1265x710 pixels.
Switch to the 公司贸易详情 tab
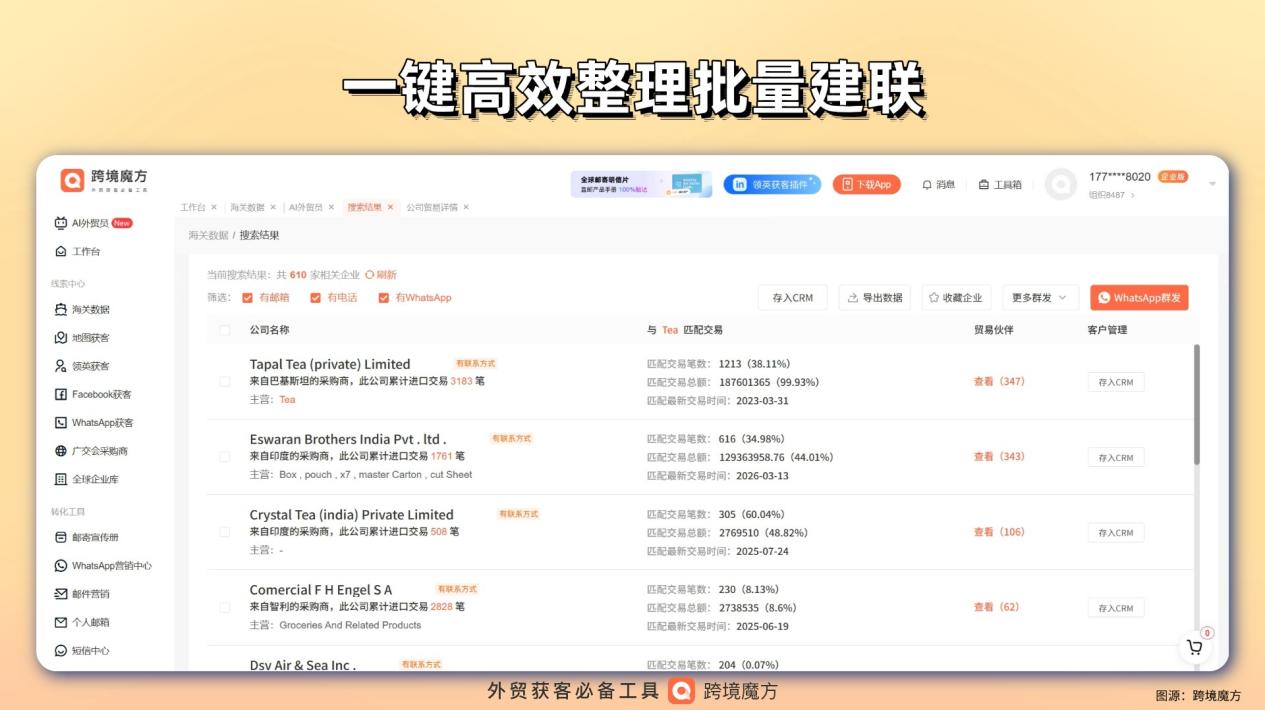click(x=432, y=207)
